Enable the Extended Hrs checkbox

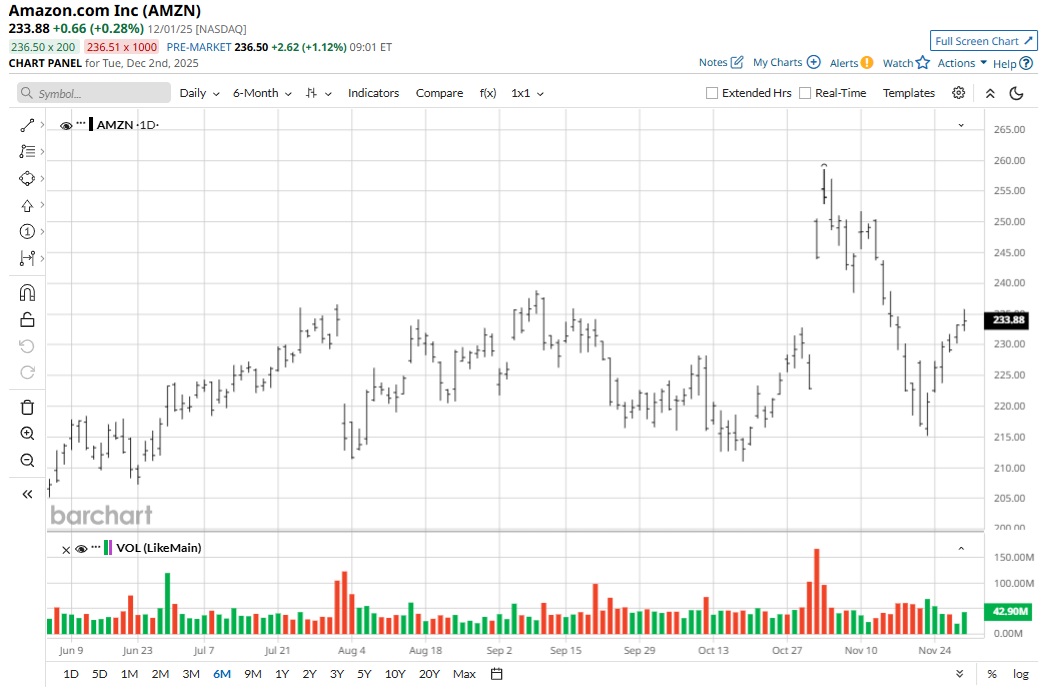pyautogui.click(x=712, y=93)
